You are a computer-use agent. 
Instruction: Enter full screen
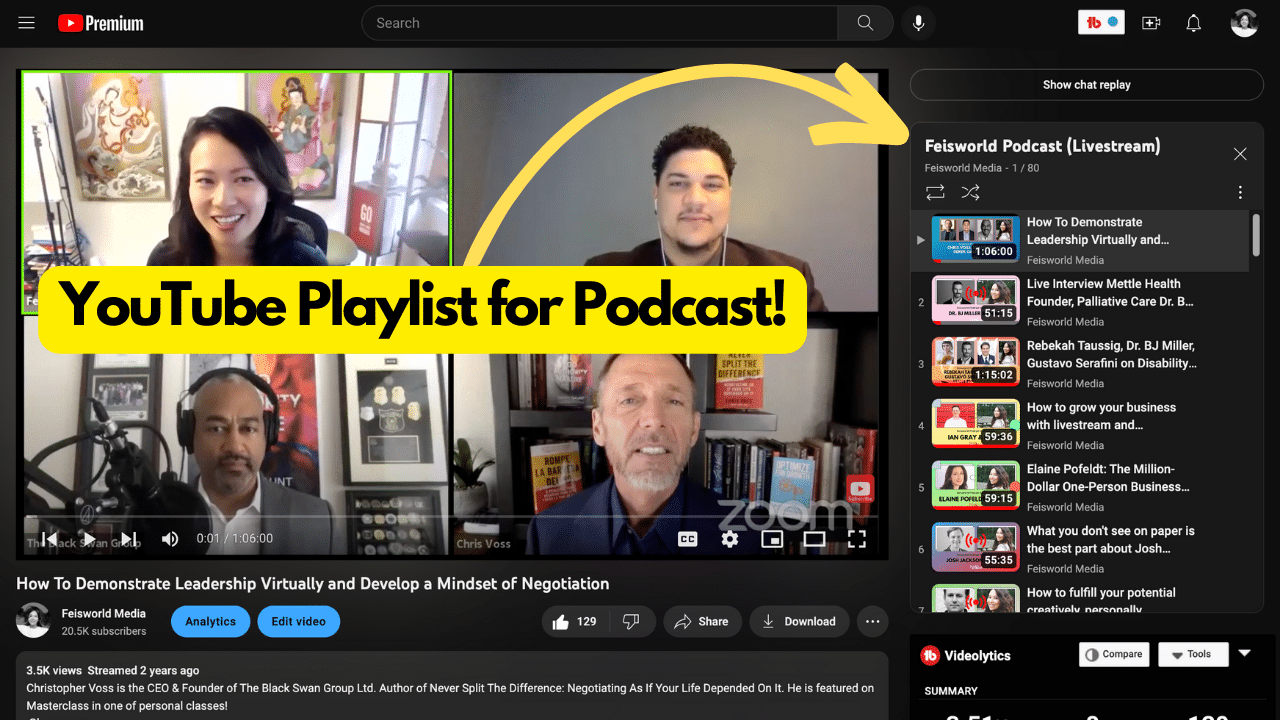coord(856,539)
